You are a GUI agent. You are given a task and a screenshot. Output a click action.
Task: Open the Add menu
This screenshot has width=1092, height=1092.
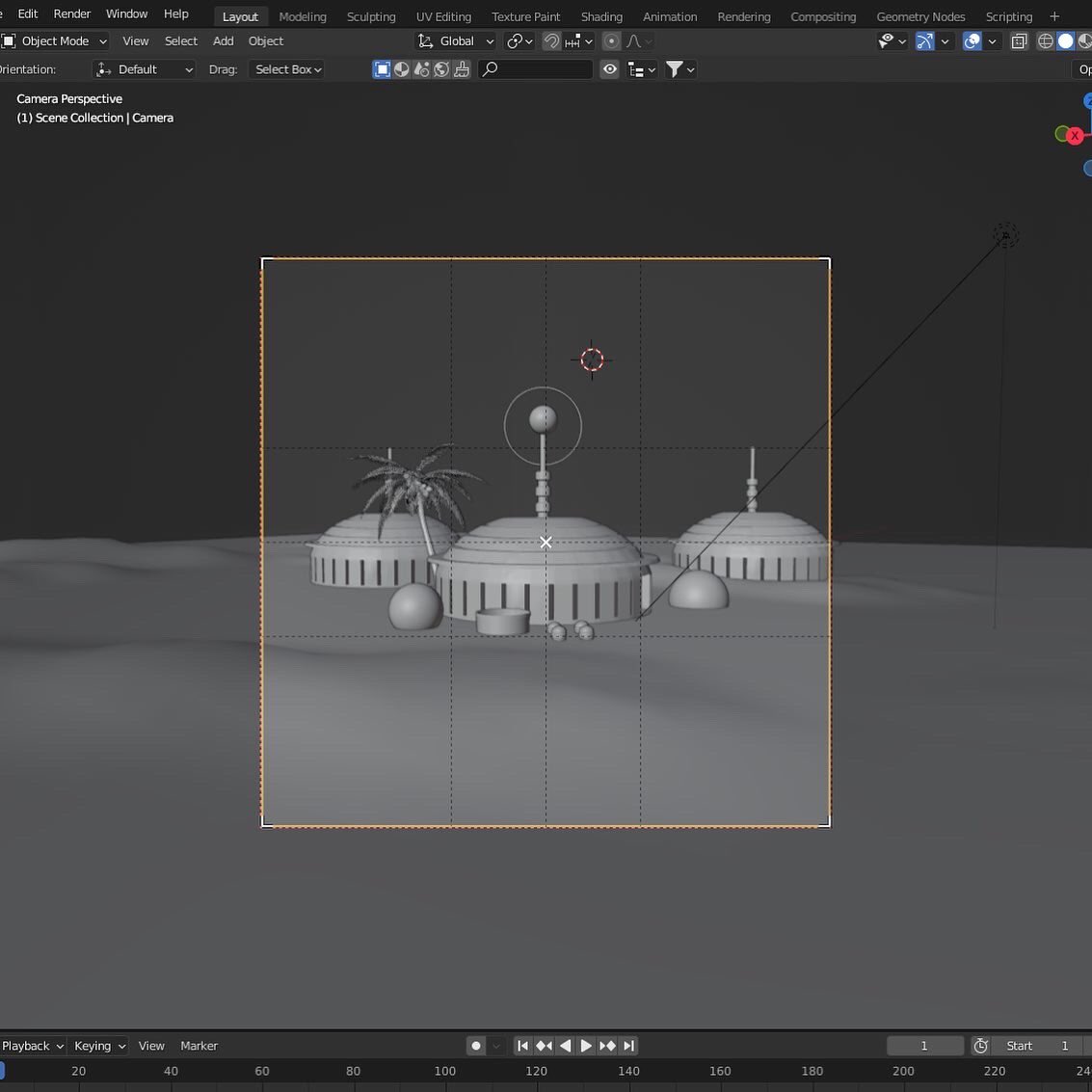click(223, 41)
